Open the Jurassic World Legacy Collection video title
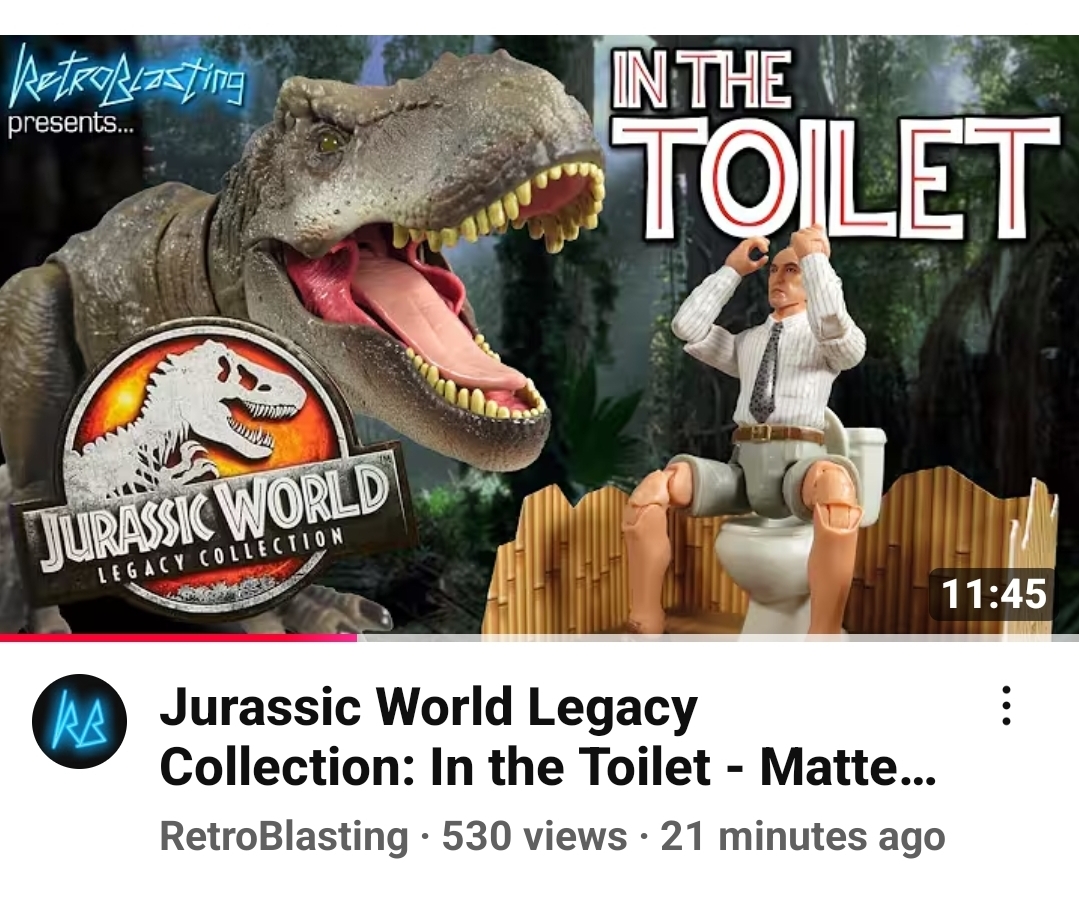 tap(547, 737)
